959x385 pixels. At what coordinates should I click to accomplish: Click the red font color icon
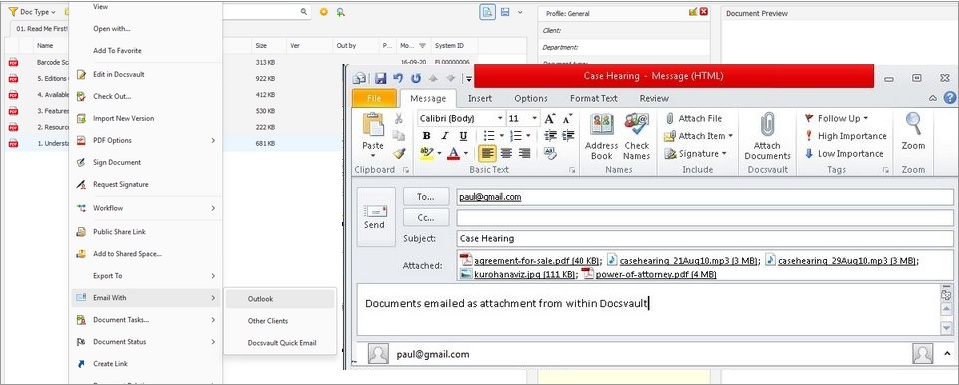coord(454,153)
